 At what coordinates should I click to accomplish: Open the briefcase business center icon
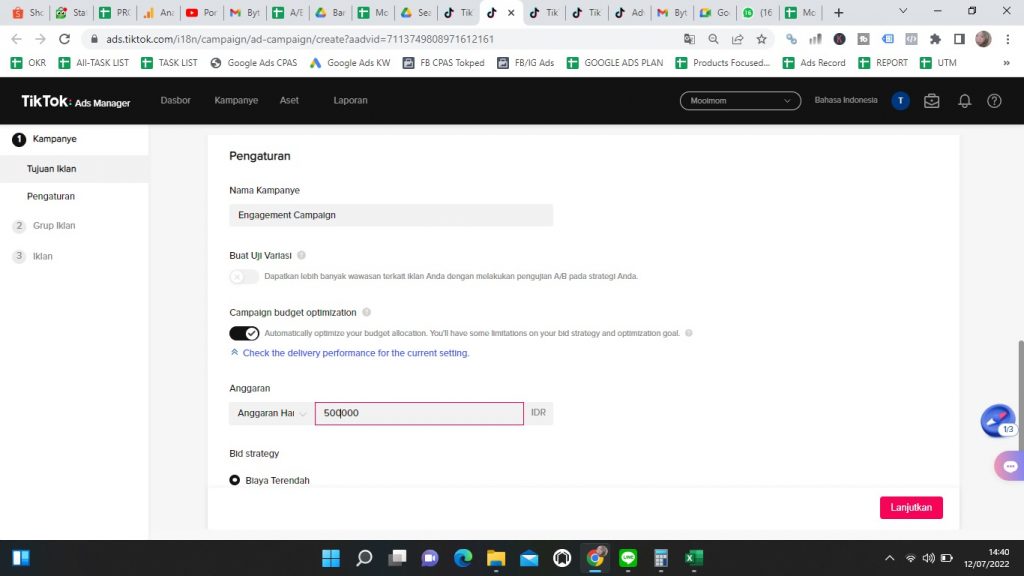tap(932, 101)
